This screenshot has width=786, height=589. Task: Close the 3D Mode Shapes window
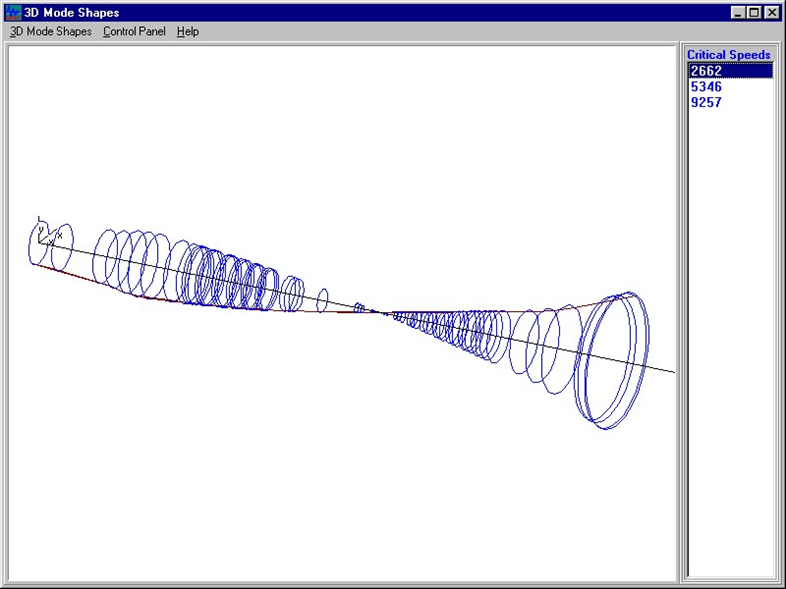772,12
